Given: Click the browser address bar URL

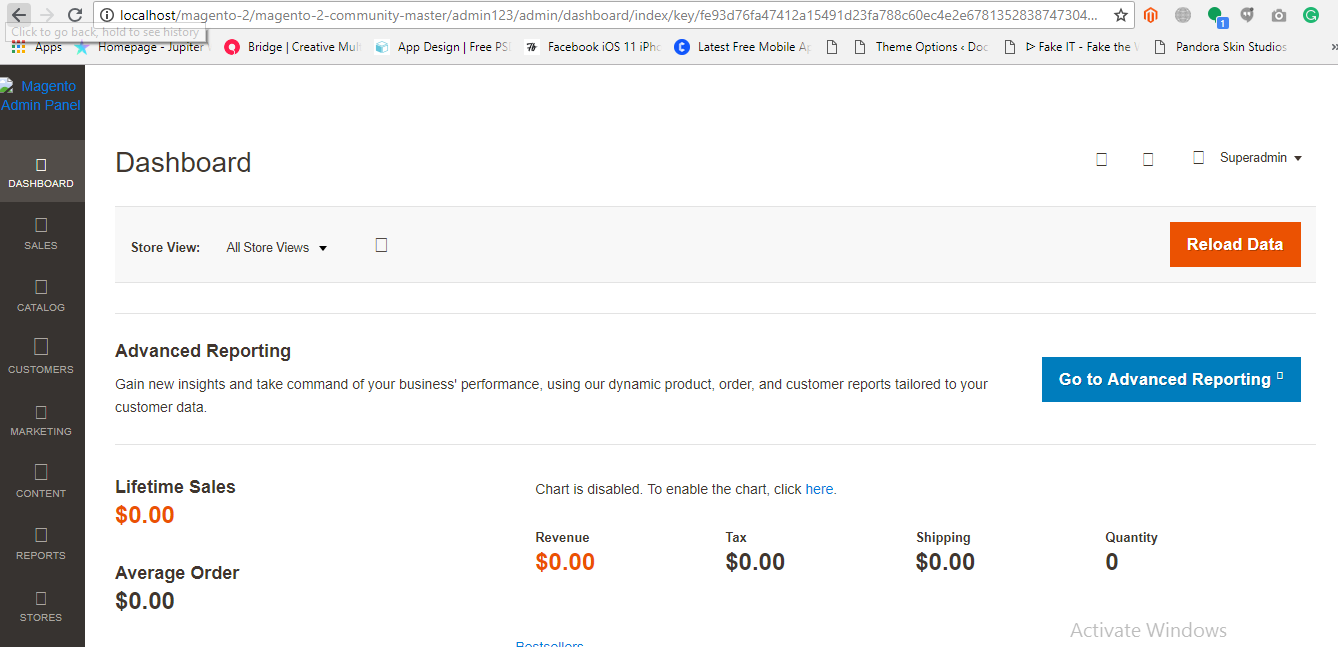Looking at the screenshot, I should tap(600, 15).
